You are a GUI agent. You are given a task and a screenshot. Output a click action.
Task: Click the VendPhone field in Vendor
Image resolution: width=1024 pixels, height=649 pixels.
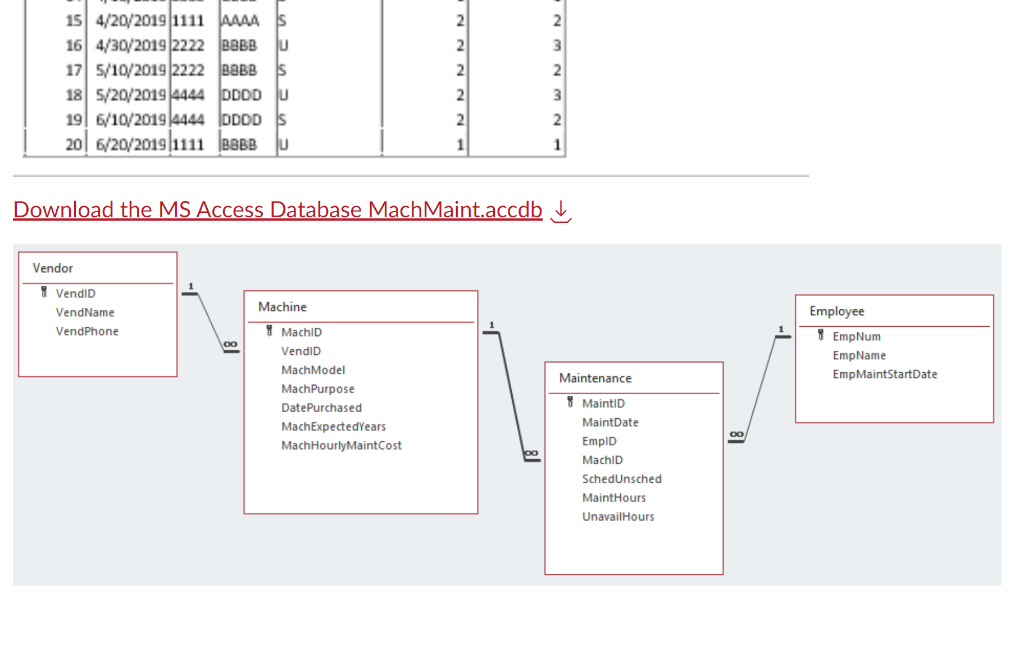click(x=87, y=331)
